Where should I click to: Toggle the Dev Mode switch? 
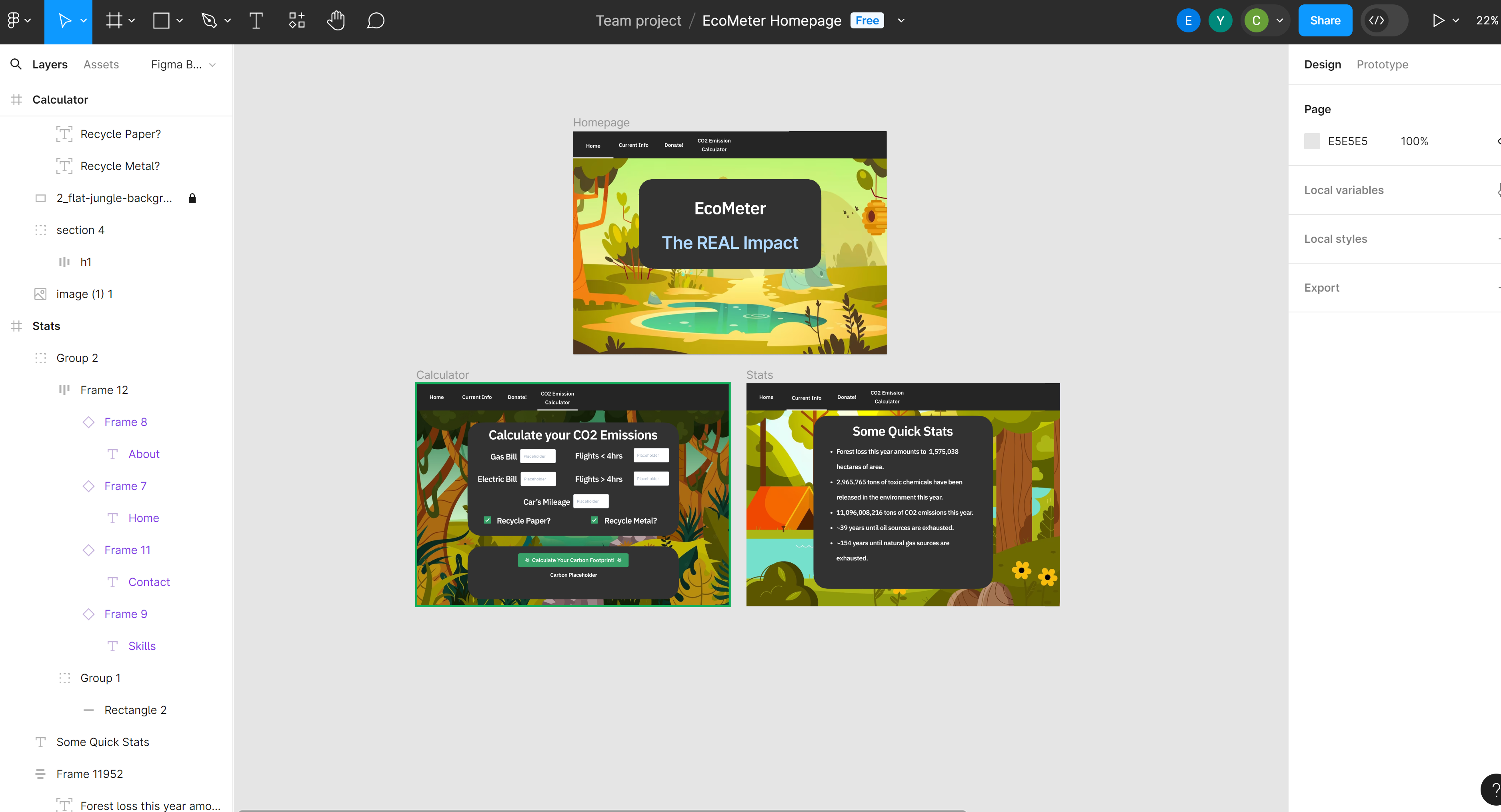click(x=1385, y=21)
